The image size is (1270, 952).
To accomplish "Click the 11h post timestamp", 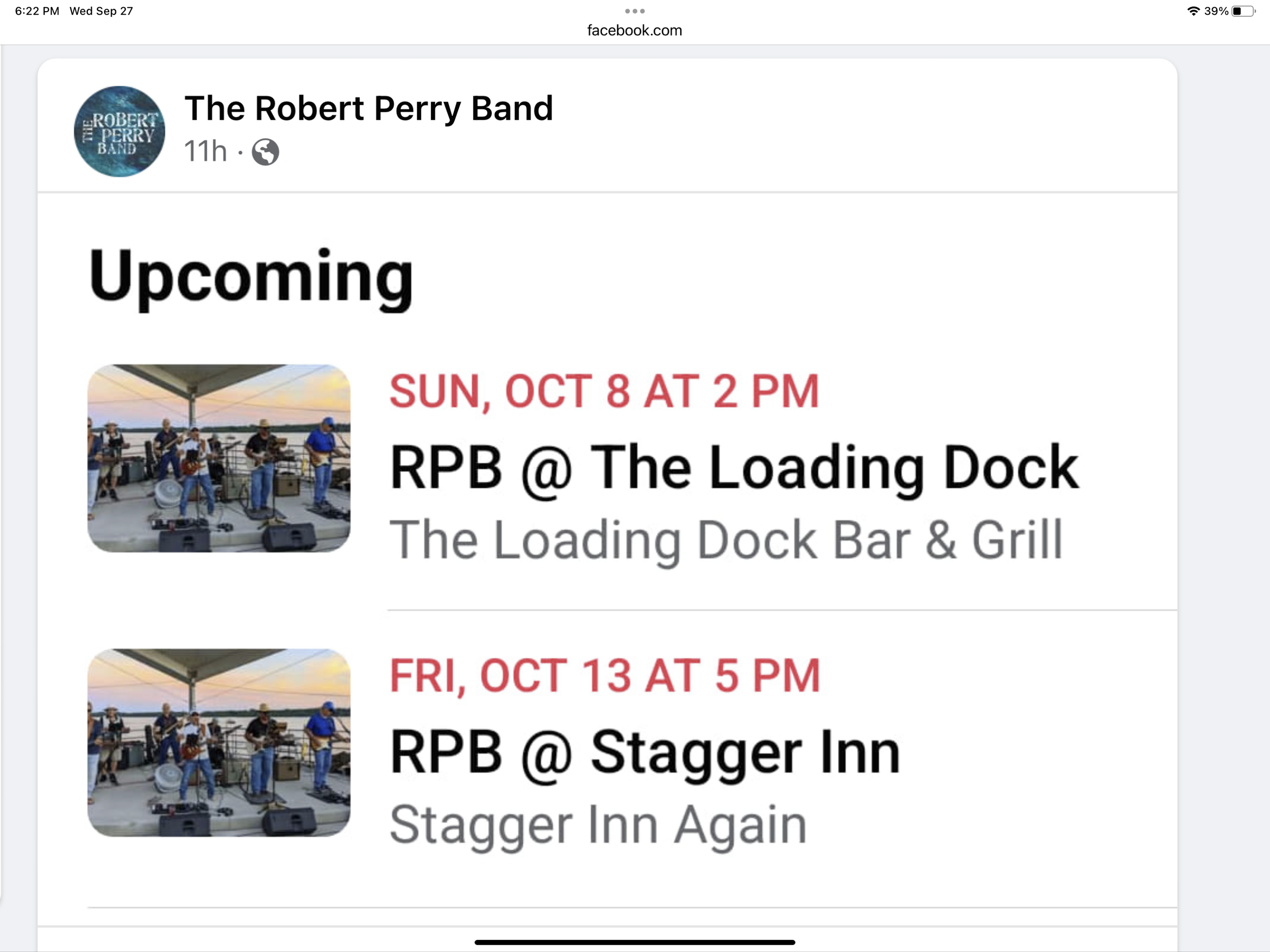I will (205, 151).
